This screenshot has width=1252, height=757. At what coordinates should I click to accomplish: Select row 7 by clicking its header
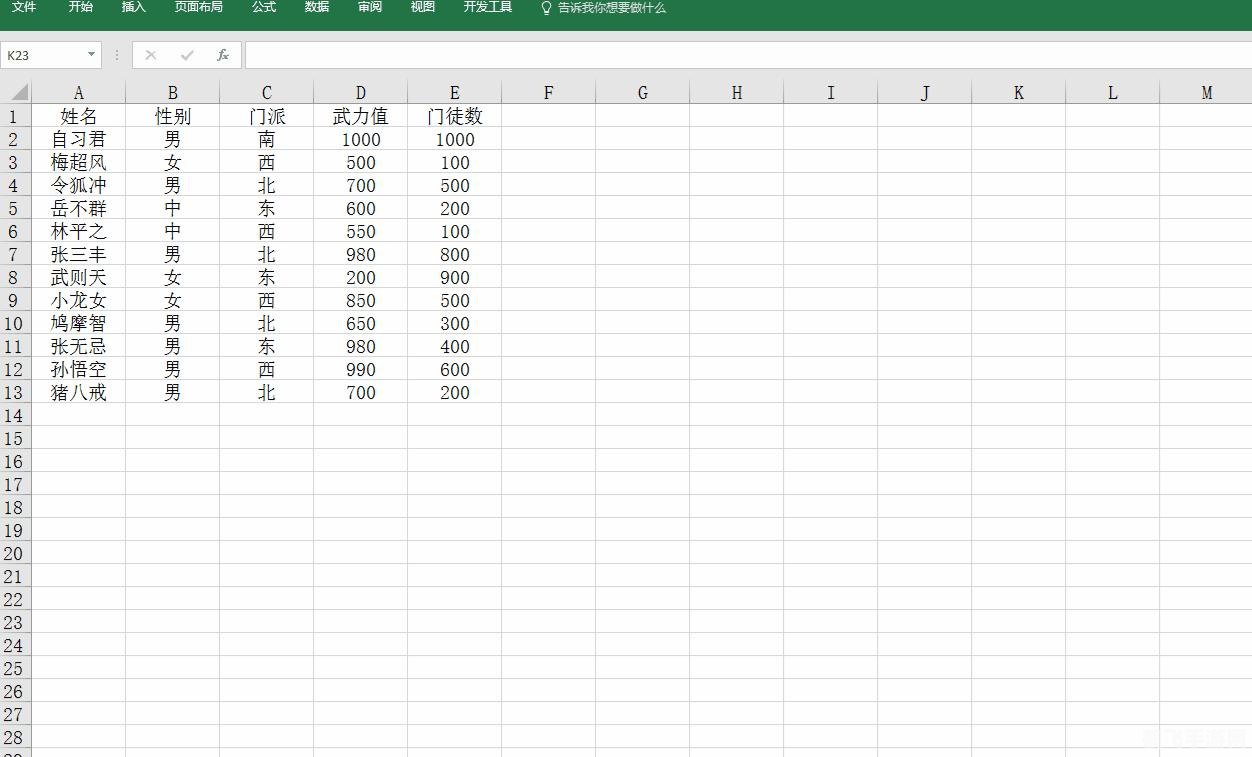pos(14,254)
